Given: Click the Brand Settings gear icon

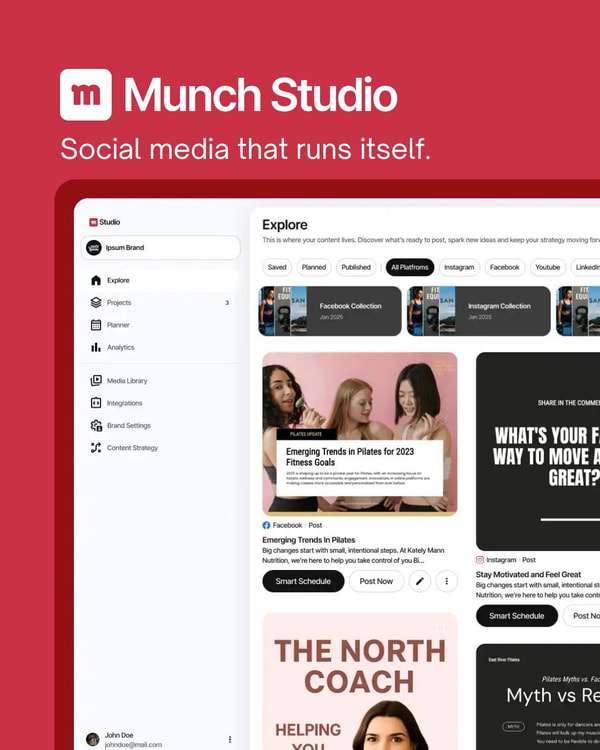Looking at the screenshot, I should (96, 425).
